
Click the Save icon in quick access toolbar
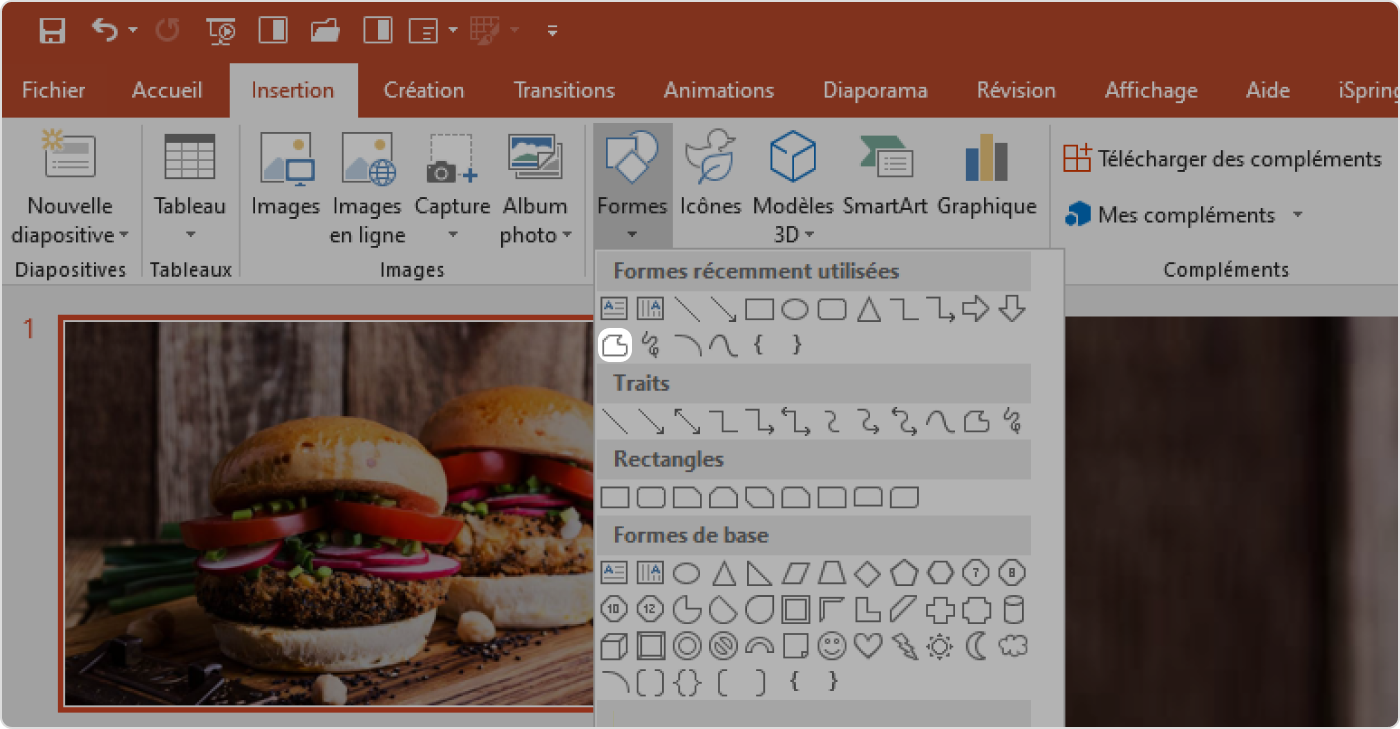52,31
